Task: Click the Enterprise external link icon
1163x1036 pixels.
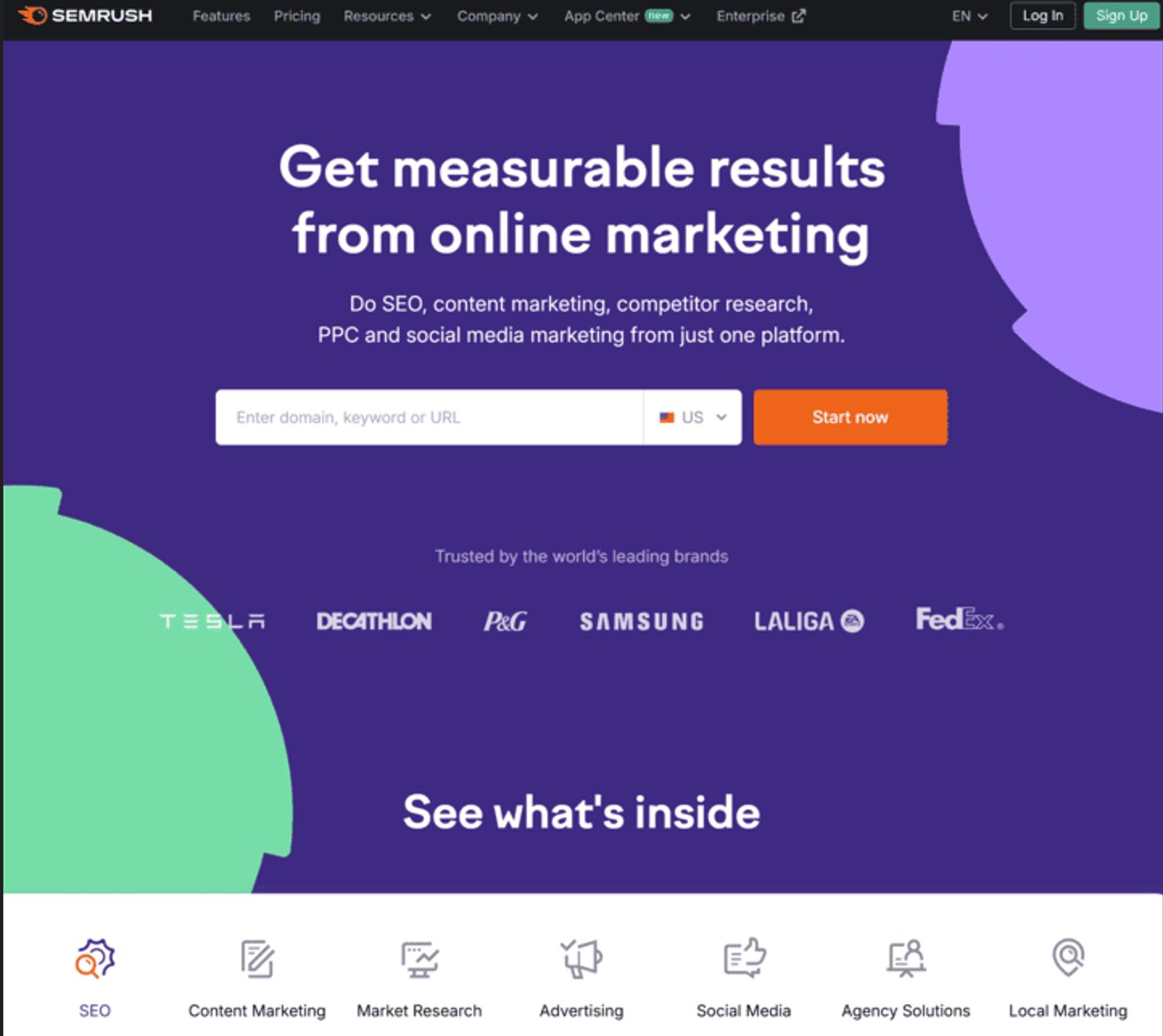Action: click(798, 16)
